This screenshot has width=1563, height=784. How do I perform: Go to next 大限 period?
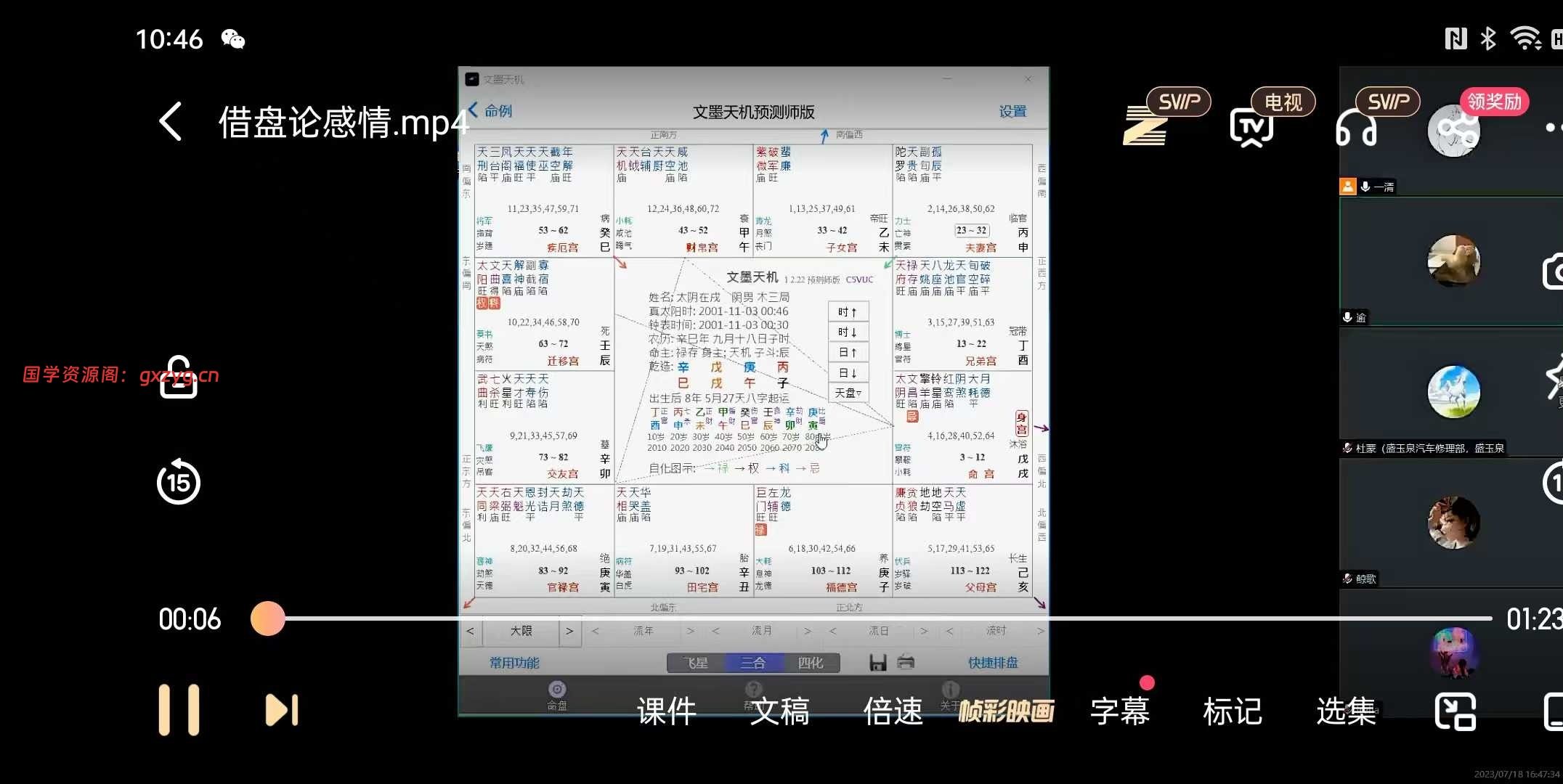[569, 631]
